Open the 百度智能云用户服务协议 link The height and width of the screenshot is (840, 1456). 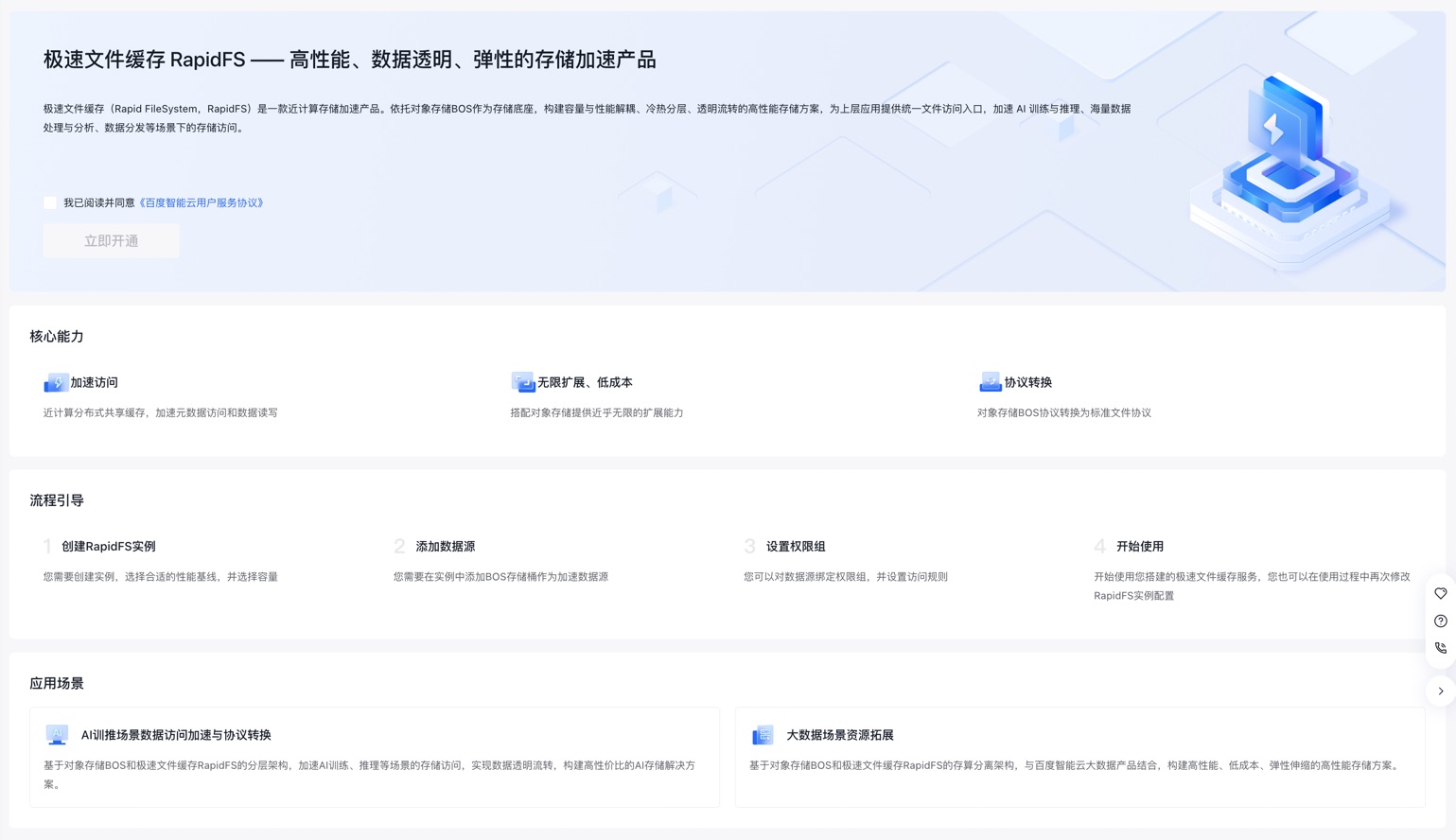(202, 202)
